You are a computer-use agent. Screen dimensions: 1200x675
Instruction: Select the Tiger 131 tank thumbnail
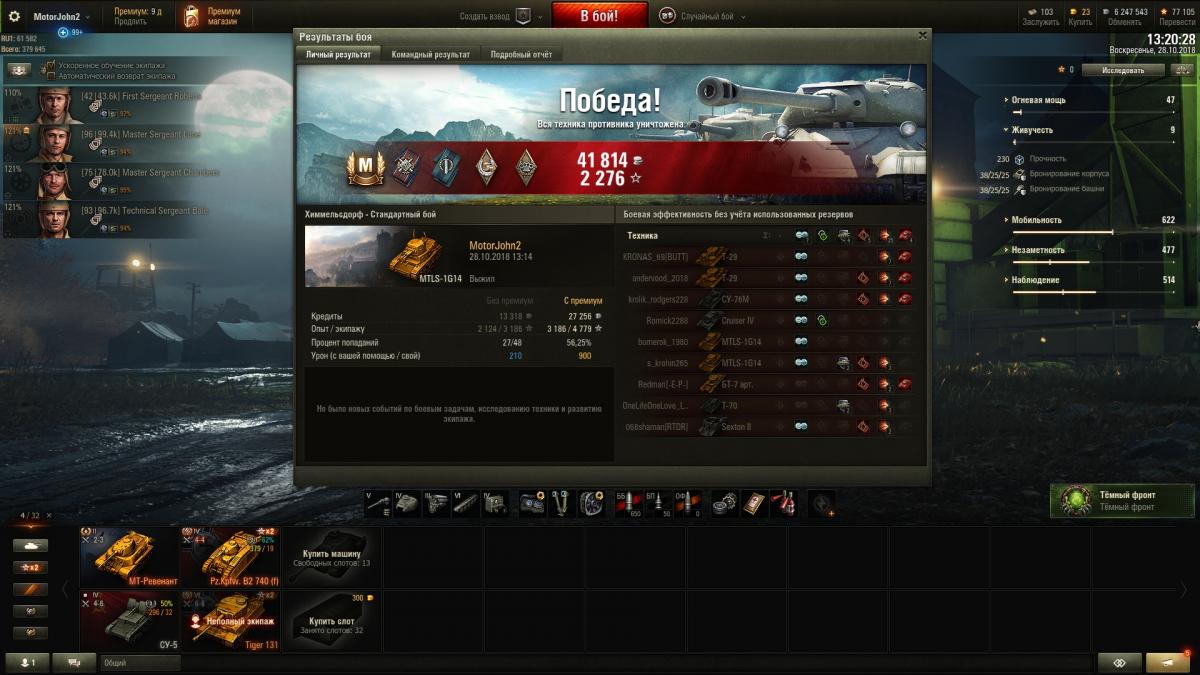pos(230,621)
